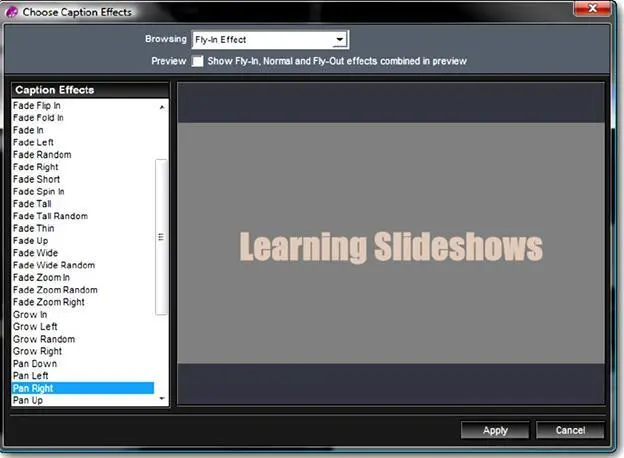This screenshot has width=624, height=458.
Task: Choose the Grow In caption effect
Action: (29, 315)
